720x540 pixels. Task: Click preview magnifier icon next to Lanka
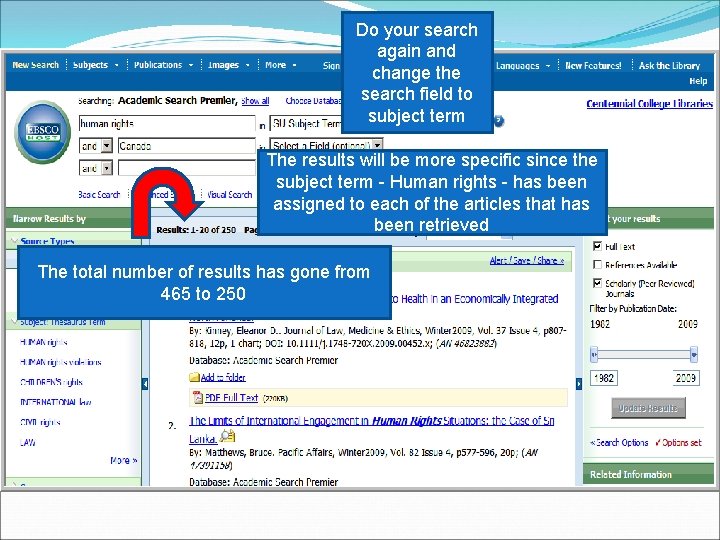[x=227, y=436]
